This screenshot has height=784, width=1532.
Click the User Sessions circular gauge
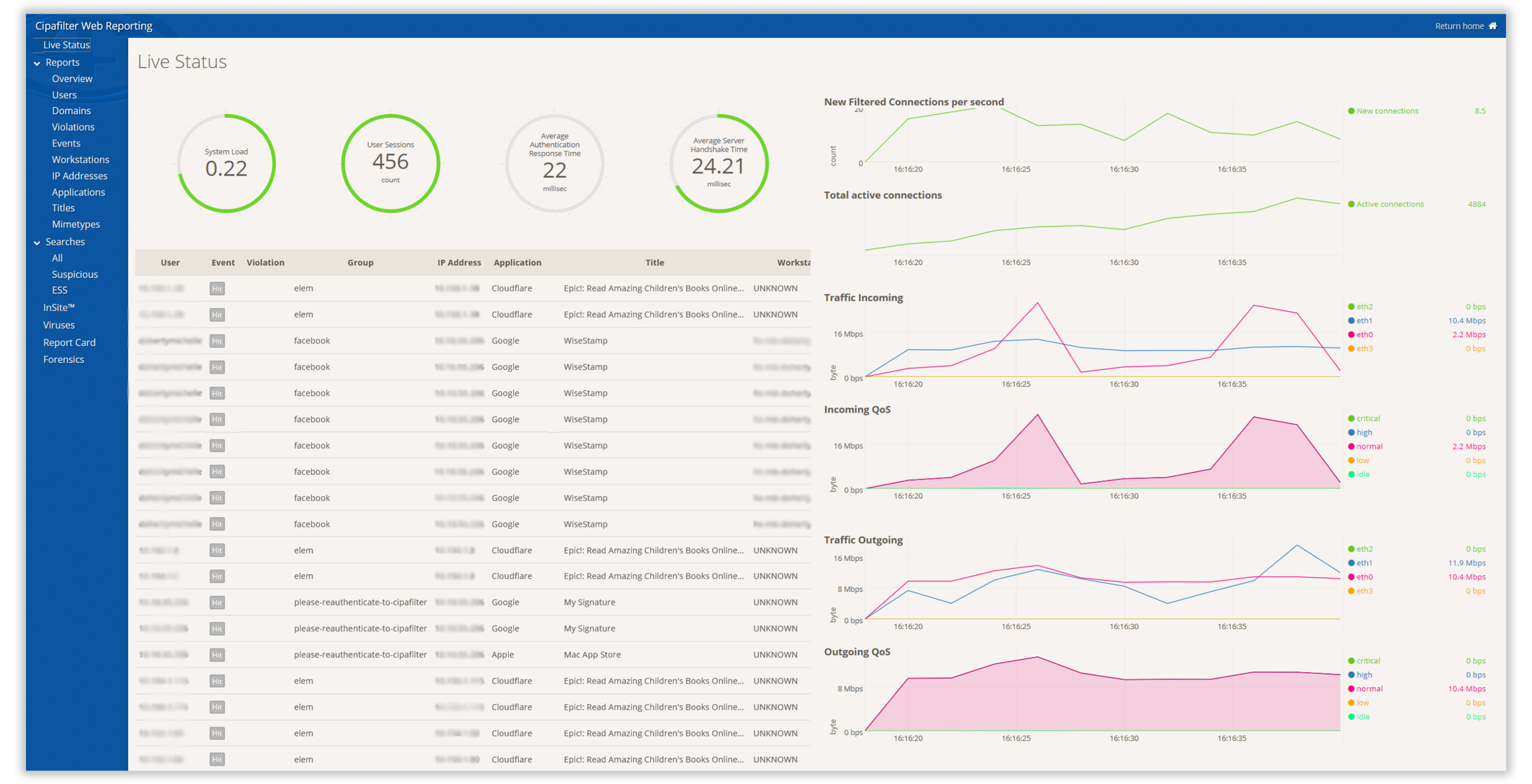coord(390,164)
